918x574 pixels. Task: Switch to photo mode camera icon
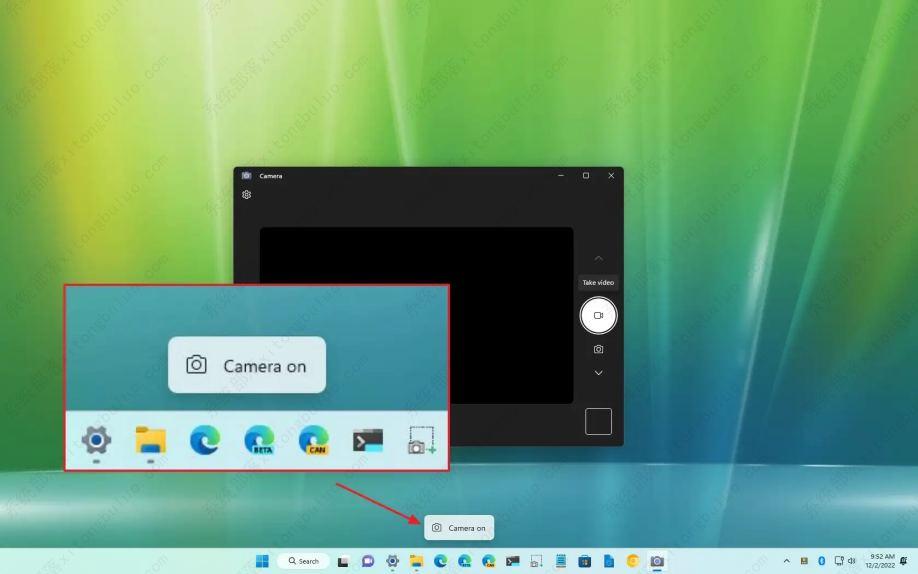pyautogui.click(x=598, y=349)
